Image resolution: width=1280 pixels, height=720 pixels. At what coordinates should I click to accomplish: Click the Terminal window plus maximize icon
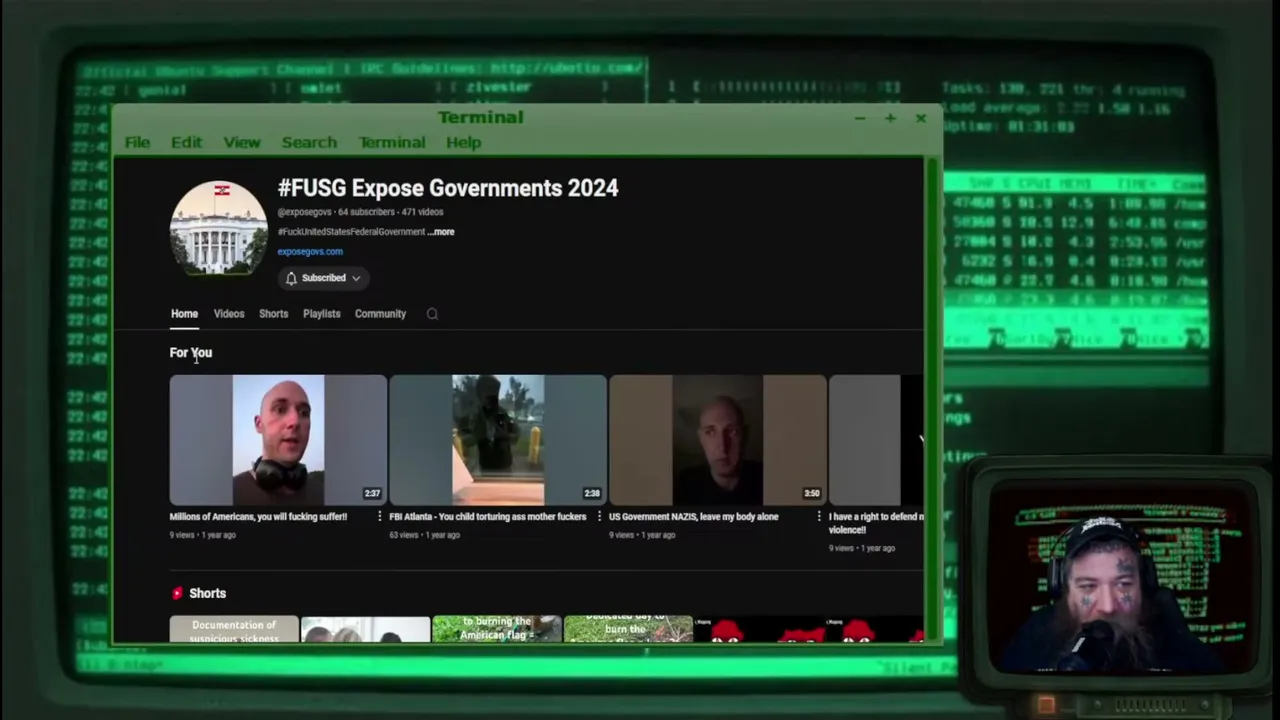(x=890, y=118)
